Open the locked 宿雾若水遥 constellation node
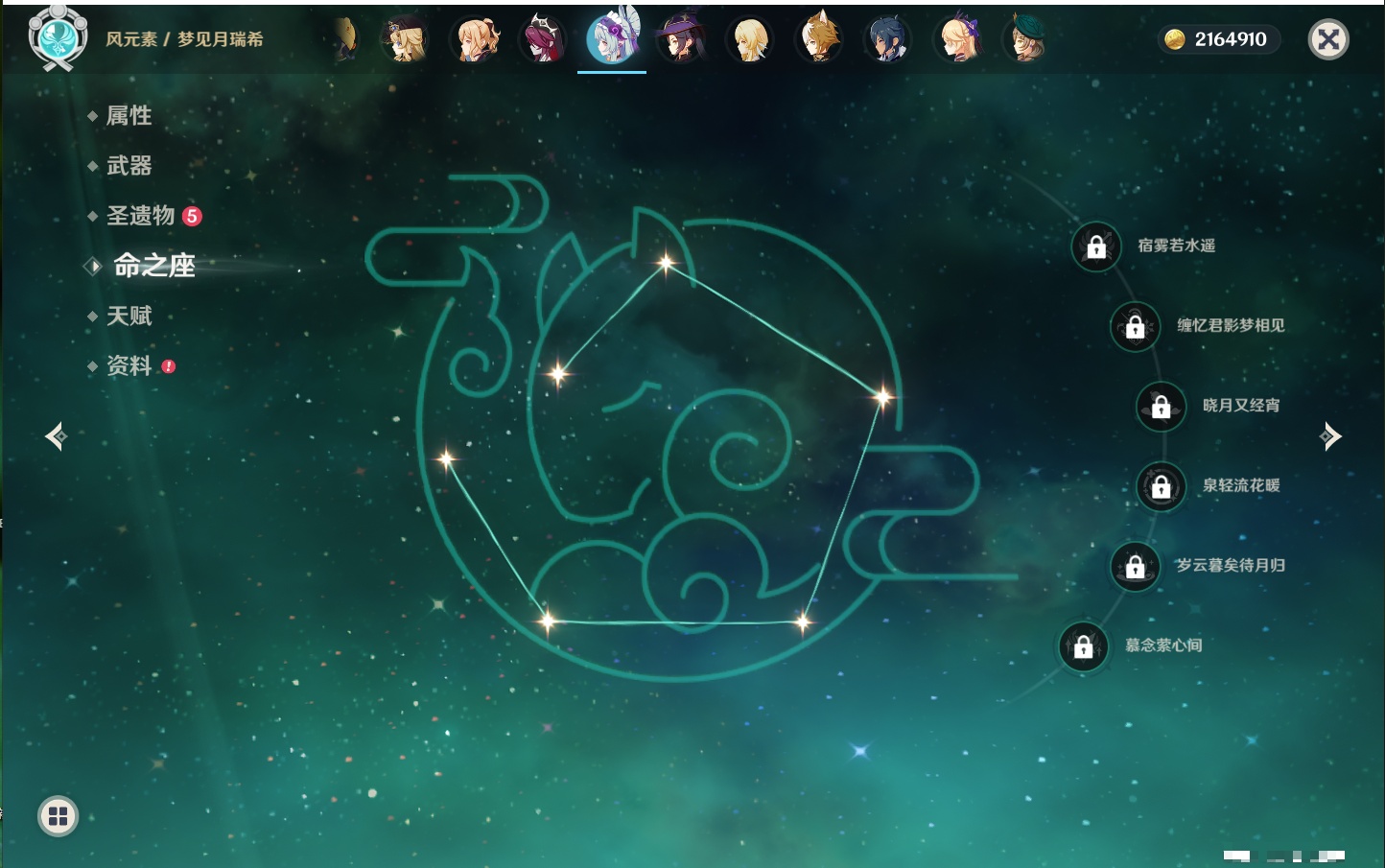1385x868 pixels. pos(1096,246)
